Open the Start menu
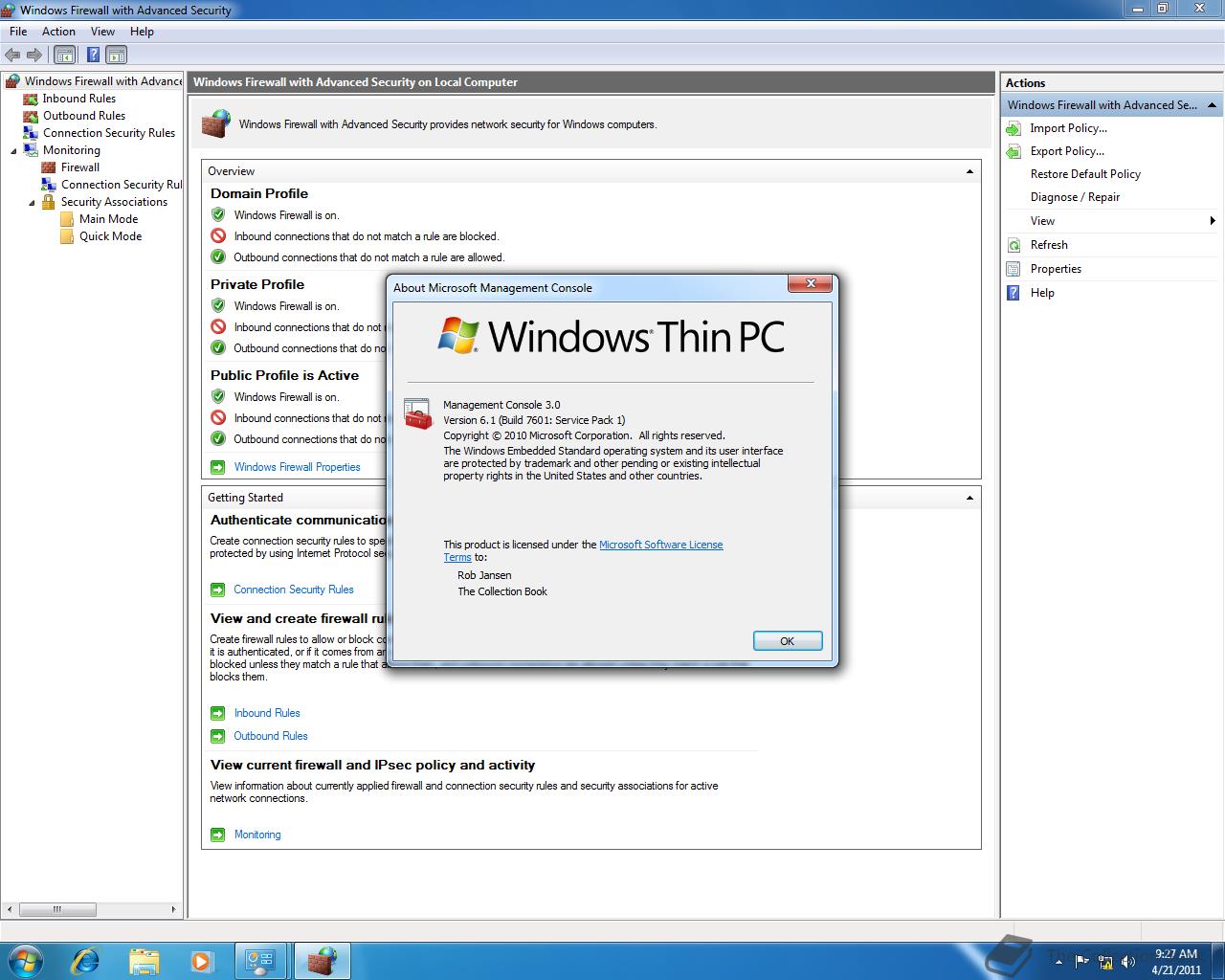This screenshot has height=980, width=1225. point(25,960)
